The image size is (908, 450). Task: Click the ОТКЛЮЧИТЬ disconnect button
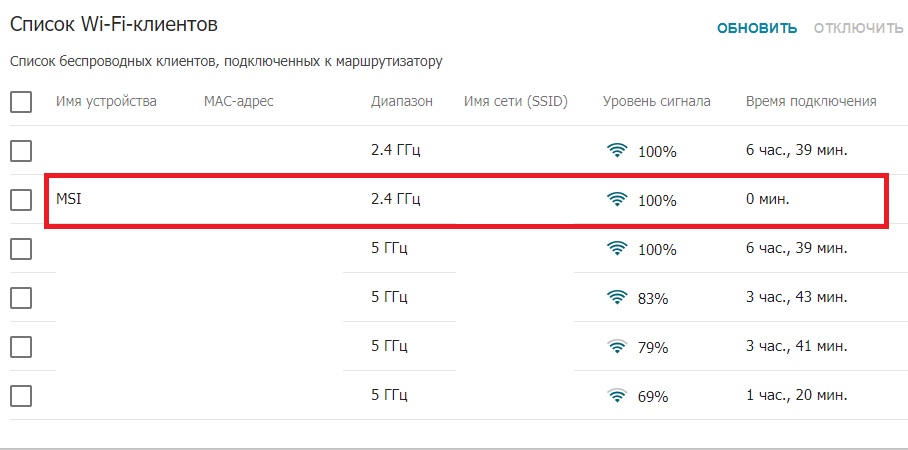[x=858, y=28]
